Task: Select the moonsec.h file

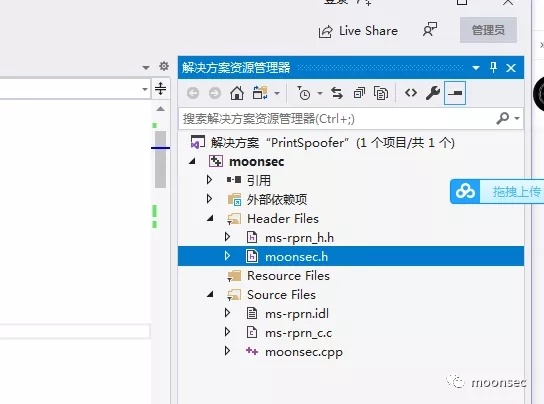Action: 296,257
